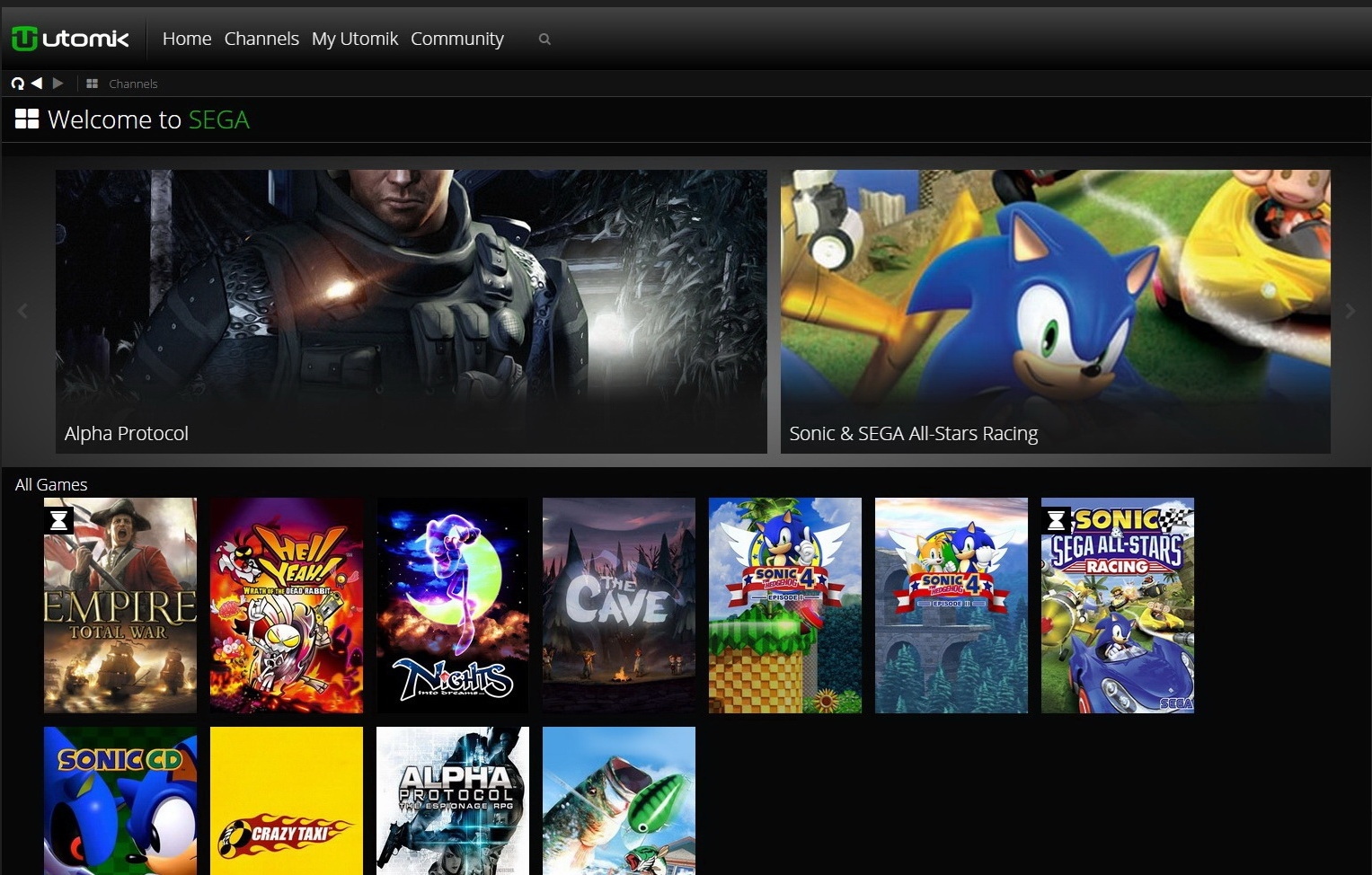This screenshot has height=875, width=1372.
Task: Open Alpha Protocol featured banner
Action: click(412, 312)
